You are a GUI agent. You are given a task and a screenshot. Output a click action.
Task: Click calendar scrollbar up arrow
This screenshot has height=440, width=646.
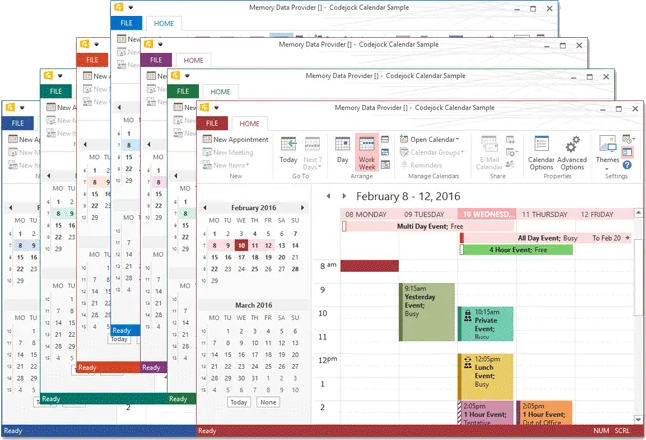coord(638,213)
